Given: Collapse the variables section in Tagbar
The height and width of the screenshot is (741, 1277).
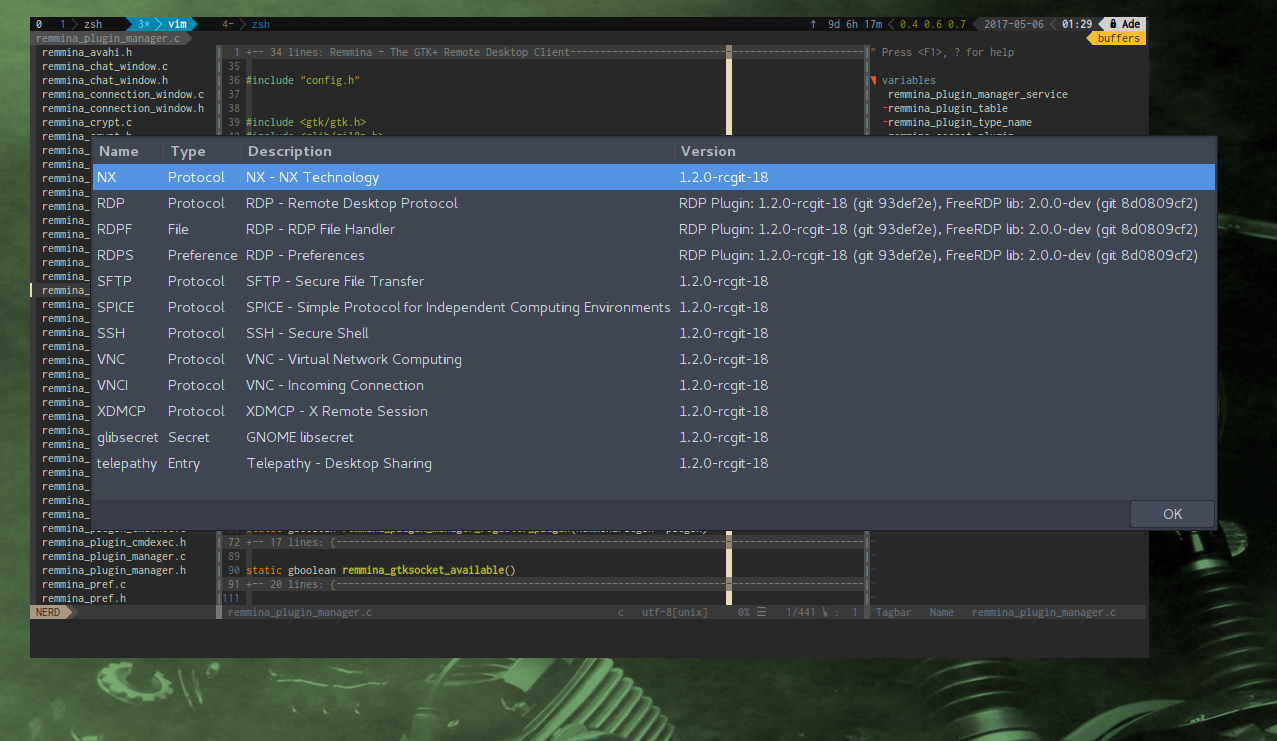Looking at the screenshot, I should point(874,80).
